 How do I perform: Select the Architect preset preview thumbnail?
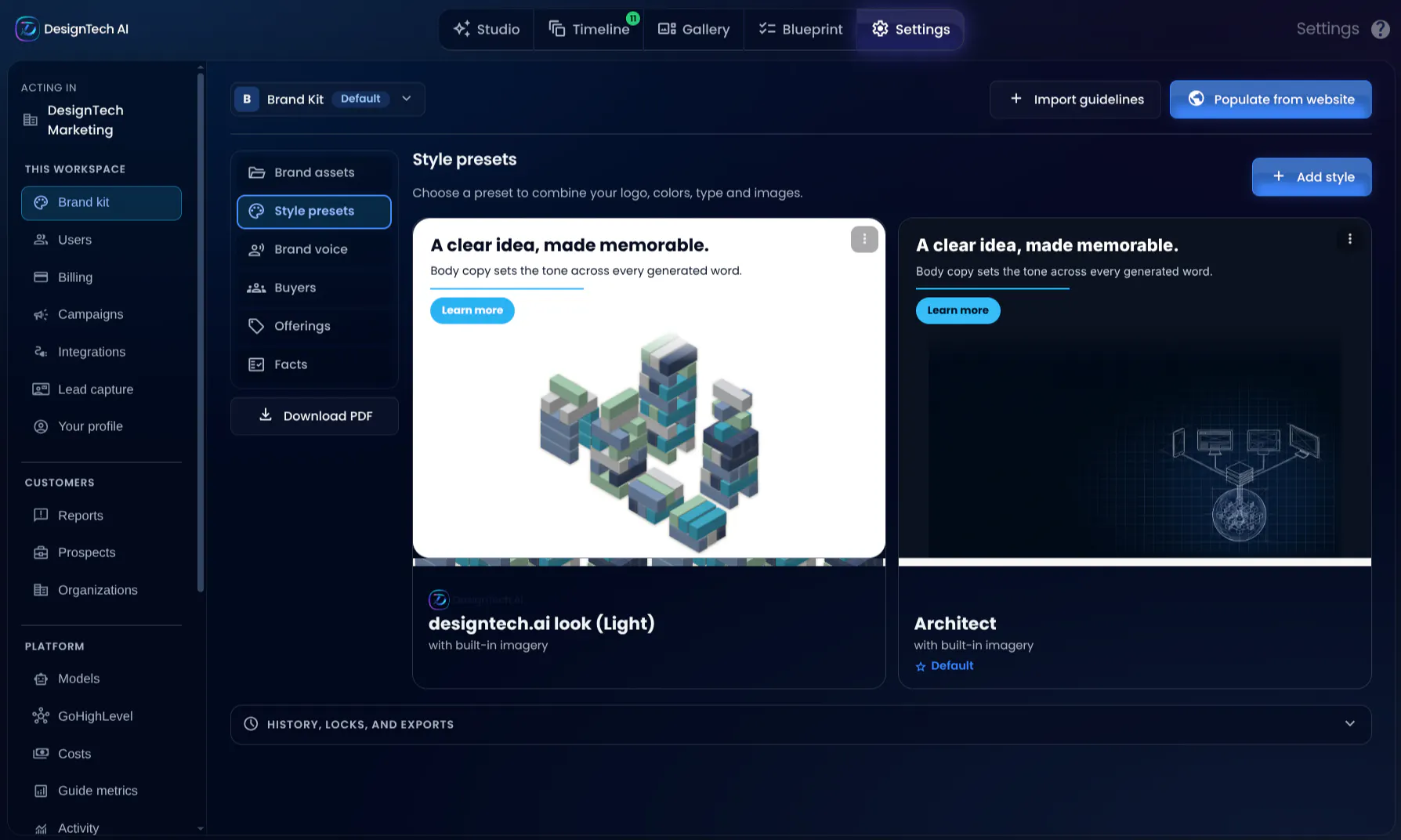1135,392
